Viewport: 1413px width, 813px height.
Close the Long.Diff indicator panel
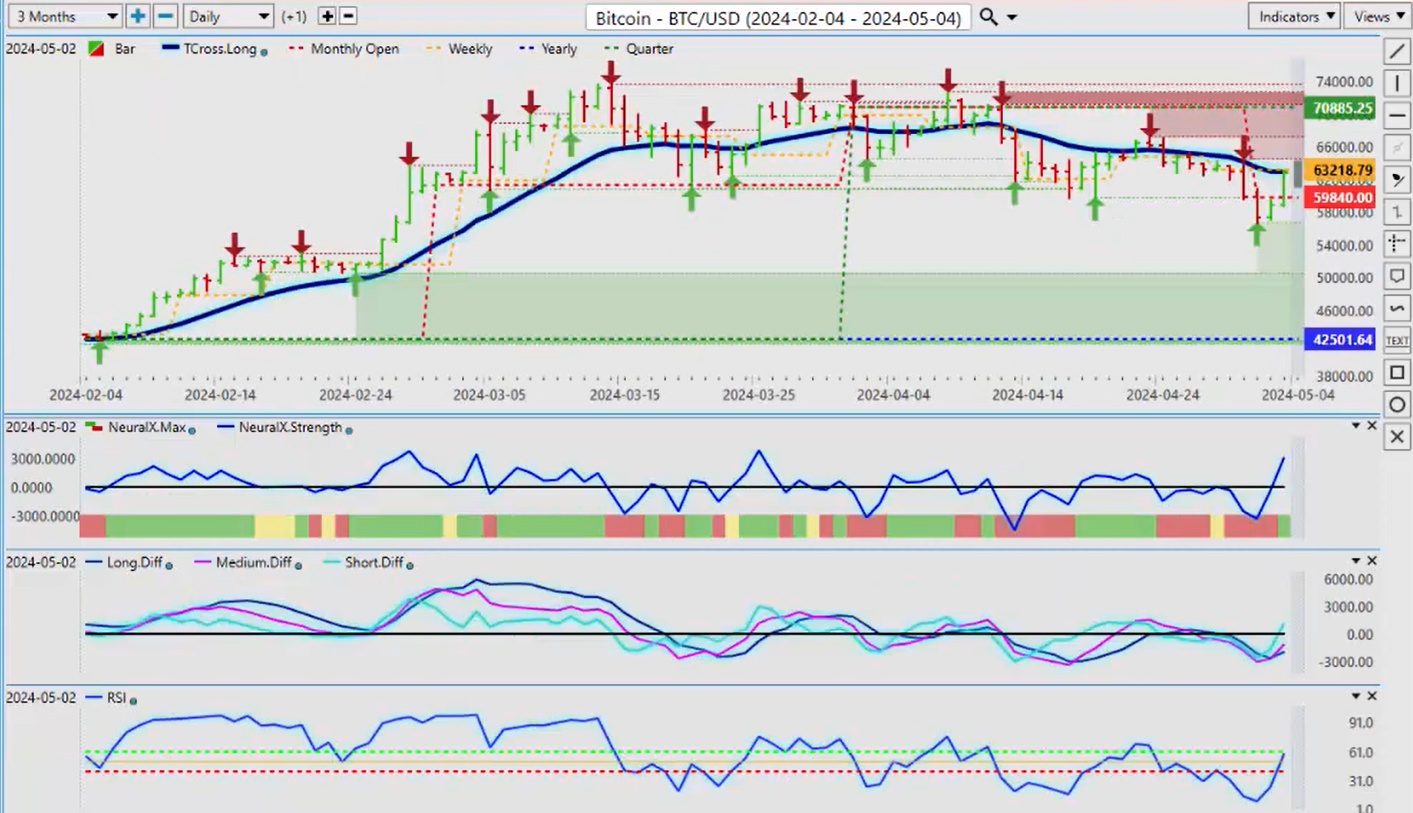[1372, 561]
